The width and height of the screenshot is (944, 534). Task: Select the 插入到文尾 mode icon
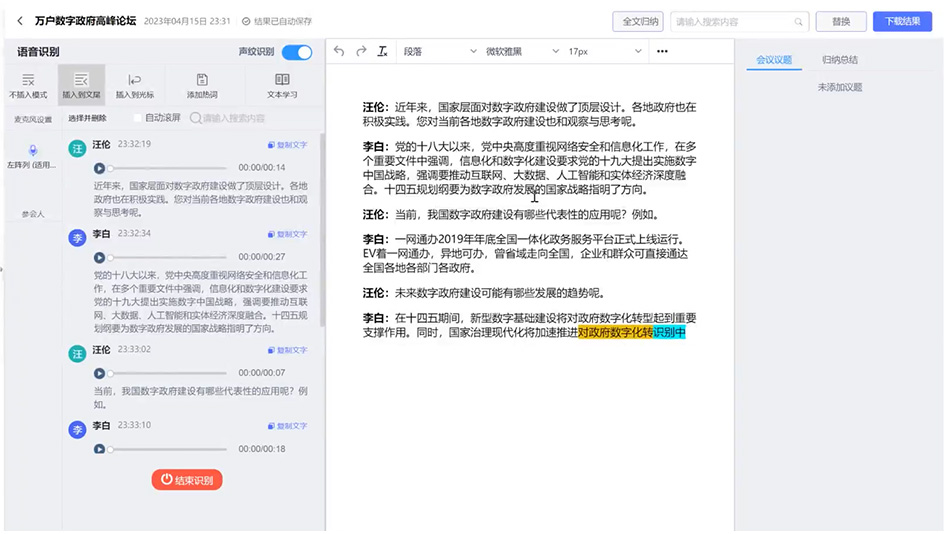[x=81, y=85]
